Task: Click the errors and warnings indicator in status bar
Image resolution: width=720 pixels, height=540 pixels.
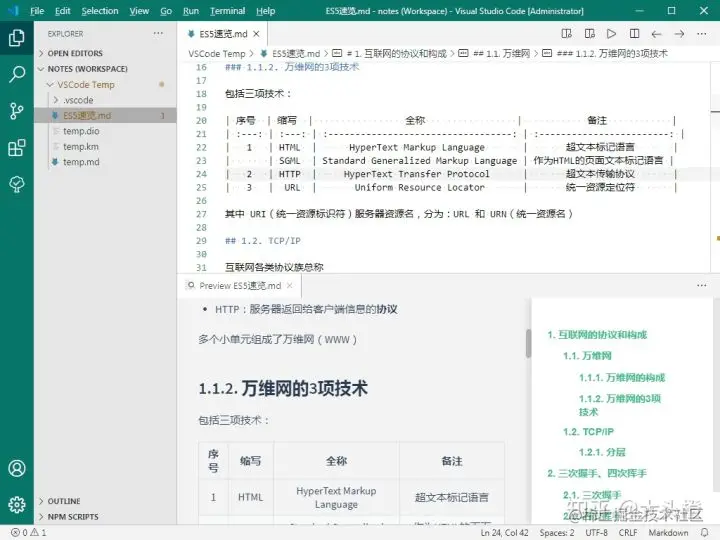Action: pyautogui.click(x=29, y=533)
